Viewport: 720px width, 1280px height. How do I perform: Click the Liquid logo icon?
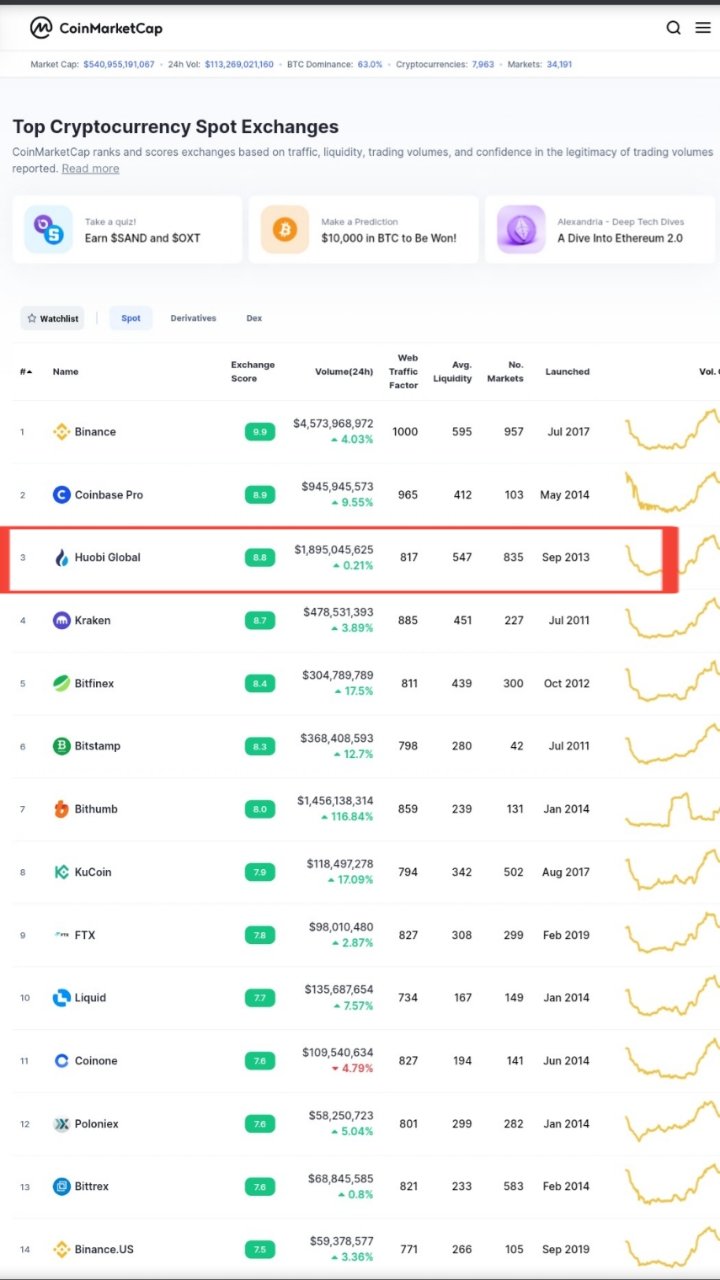click(61, 998)
